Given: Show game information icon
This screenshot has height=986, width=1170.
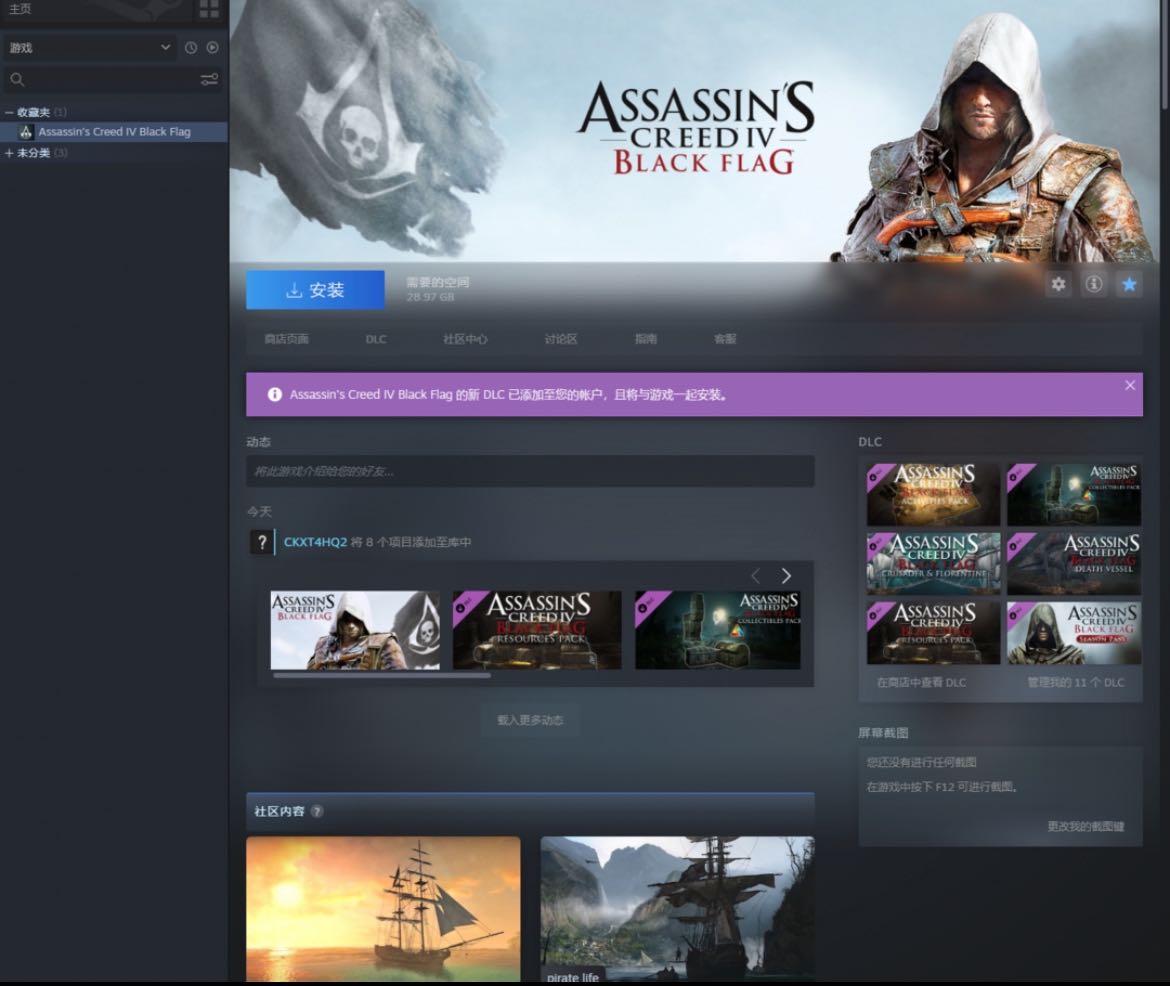Looking at the screenshot, I should coord(1094,284).
